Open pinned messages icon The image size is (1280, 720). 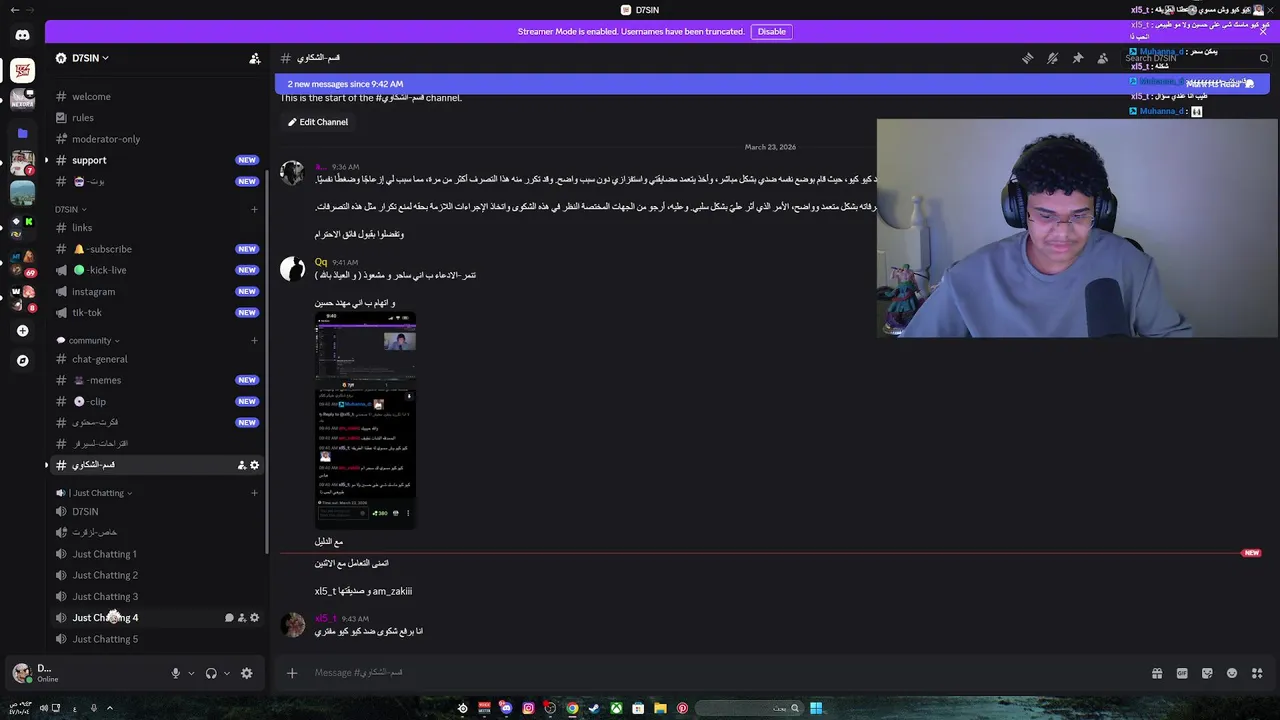click(1077, 58)
